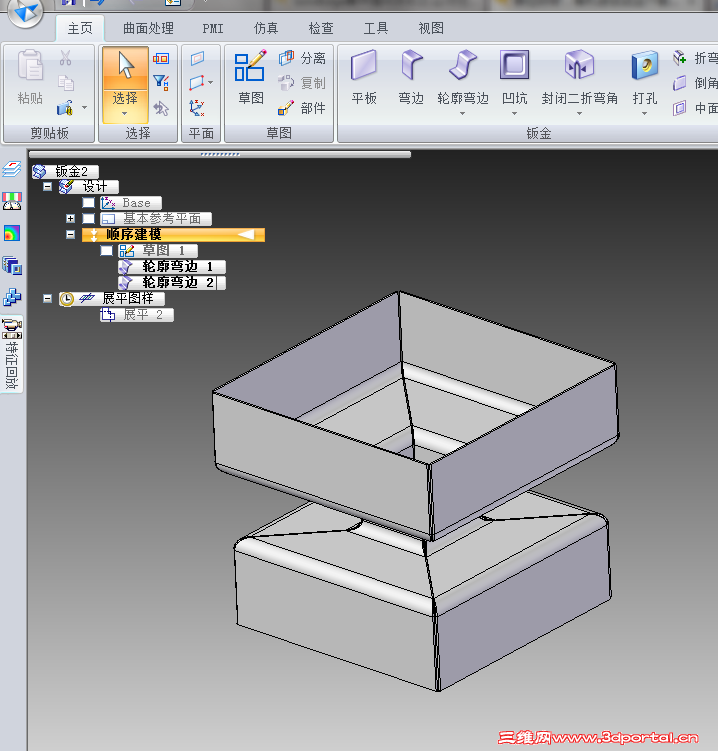Click the selection manager cursor icon
Viewport: 718px width, 751px height.
161,108
